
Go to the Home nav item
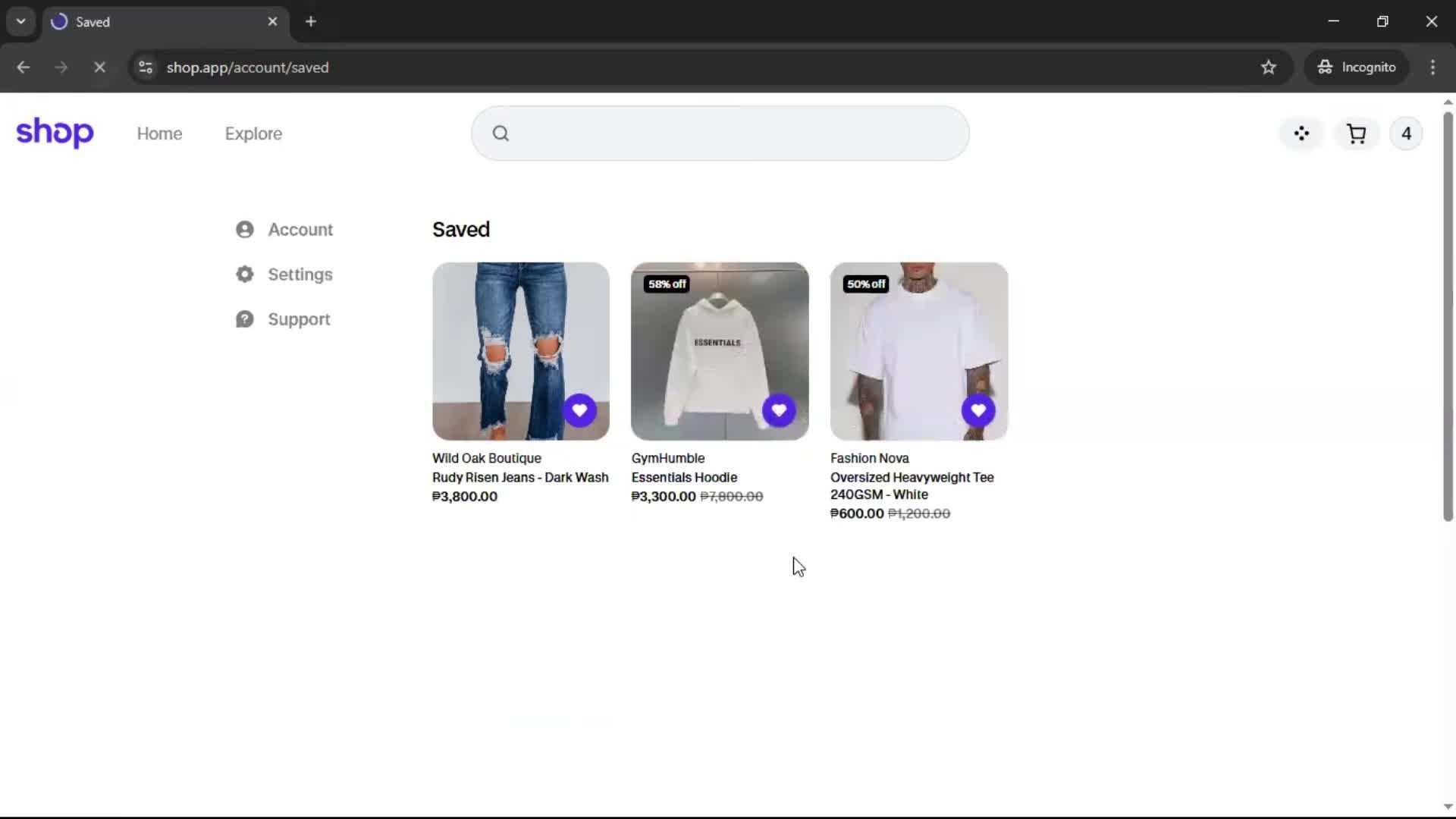[x=159, y=133]
